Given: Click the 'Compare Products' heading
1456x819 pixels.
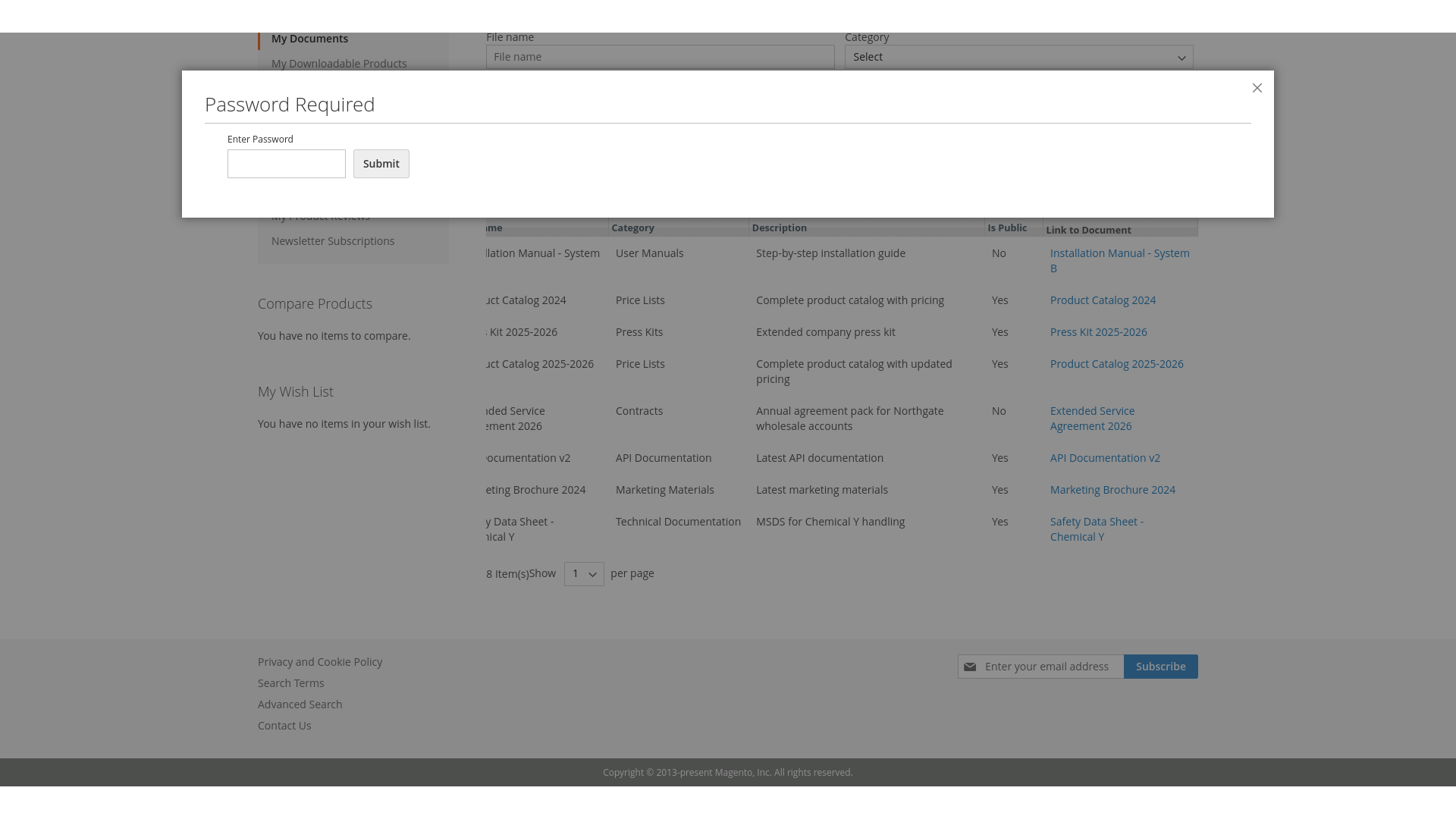Looking at the screenshot, I should coord(315,304).
